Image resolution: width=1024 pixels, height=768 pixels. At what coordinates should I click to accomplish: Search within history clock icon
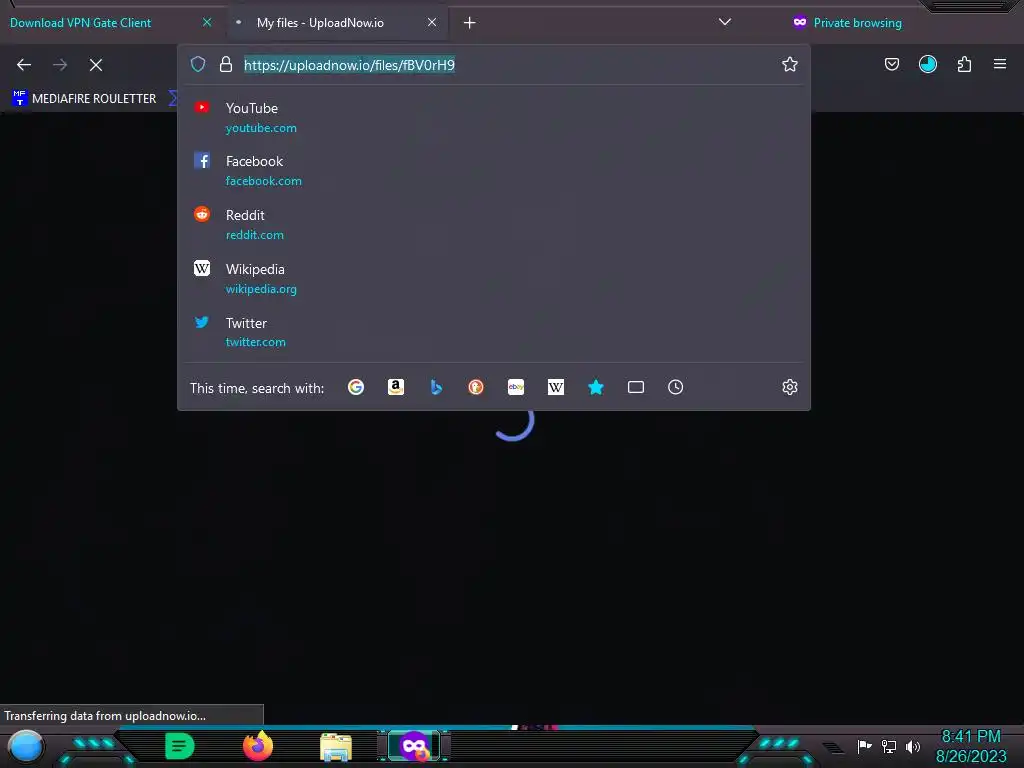click(676, 387)
